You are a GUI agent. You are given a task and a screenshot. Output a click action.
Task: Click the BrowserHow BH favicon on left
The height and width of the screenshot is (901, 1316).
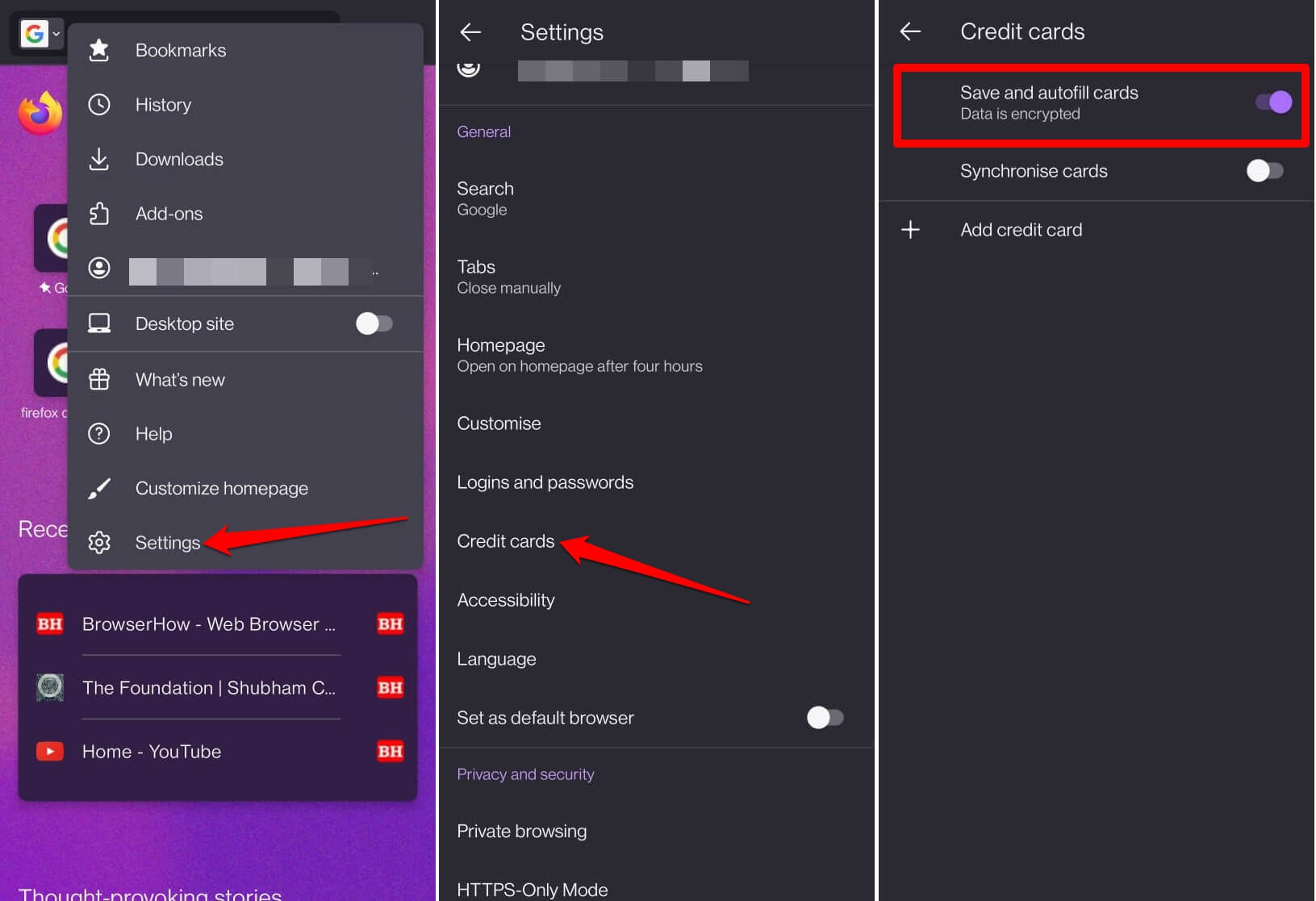50,624
